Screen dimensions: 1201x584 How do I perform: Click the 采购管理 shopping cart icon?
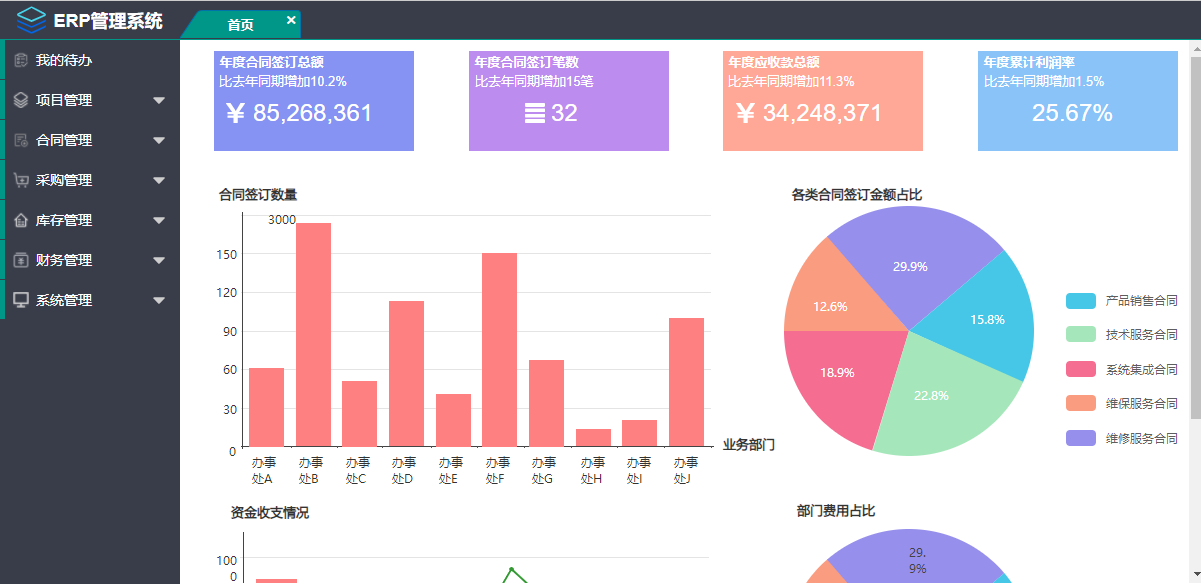(21, 180)
